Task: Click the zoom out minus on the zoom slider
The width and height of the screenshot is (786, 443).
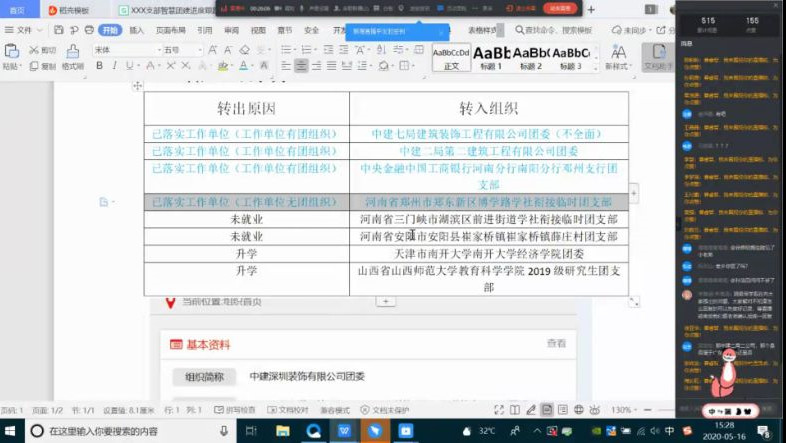Action: [x=648, y=410]
